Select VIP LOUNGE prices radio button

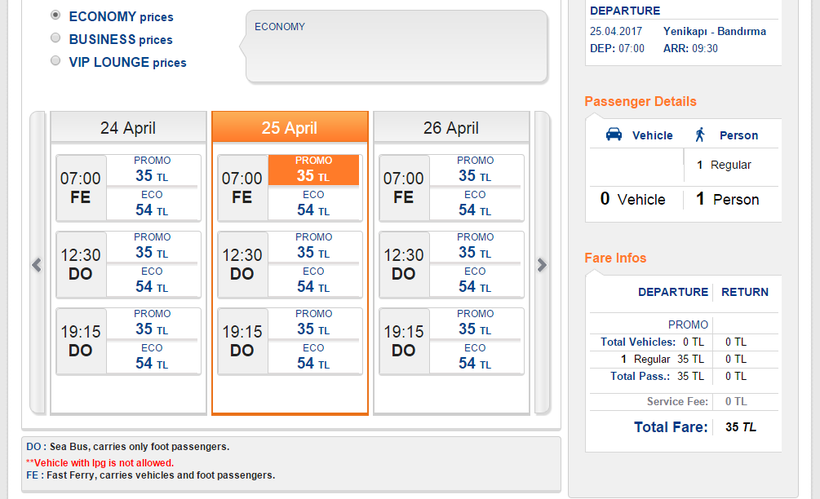point(55,61)
